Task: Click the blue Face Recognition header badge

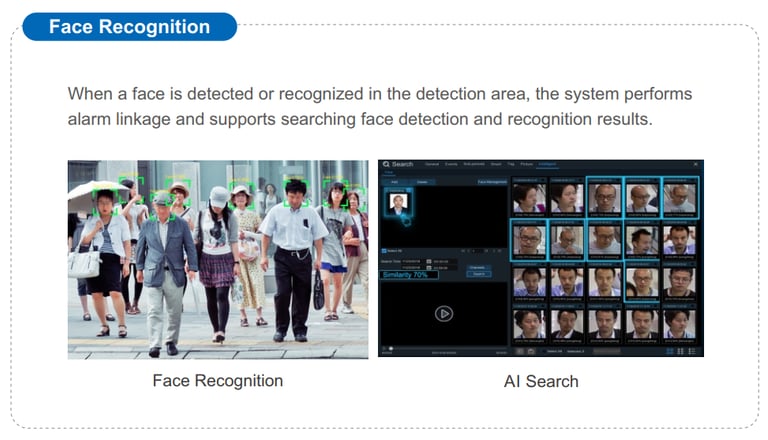Action: pyautogui.click(x=130, y=26)
